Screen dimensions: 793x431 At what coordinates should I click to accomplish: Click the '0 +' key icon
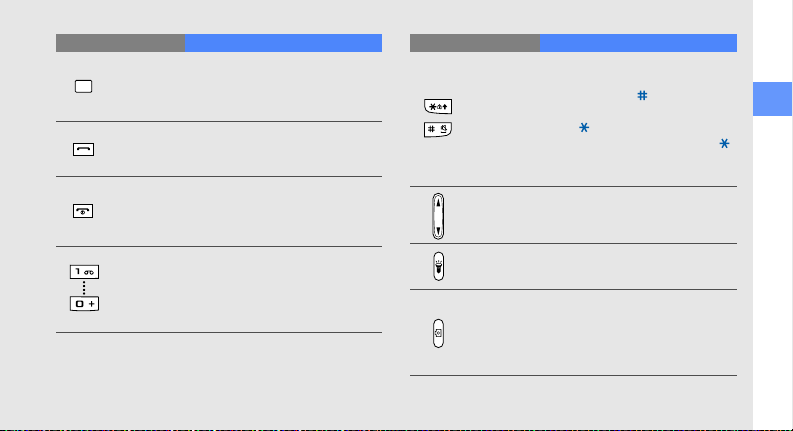point(84,304)
